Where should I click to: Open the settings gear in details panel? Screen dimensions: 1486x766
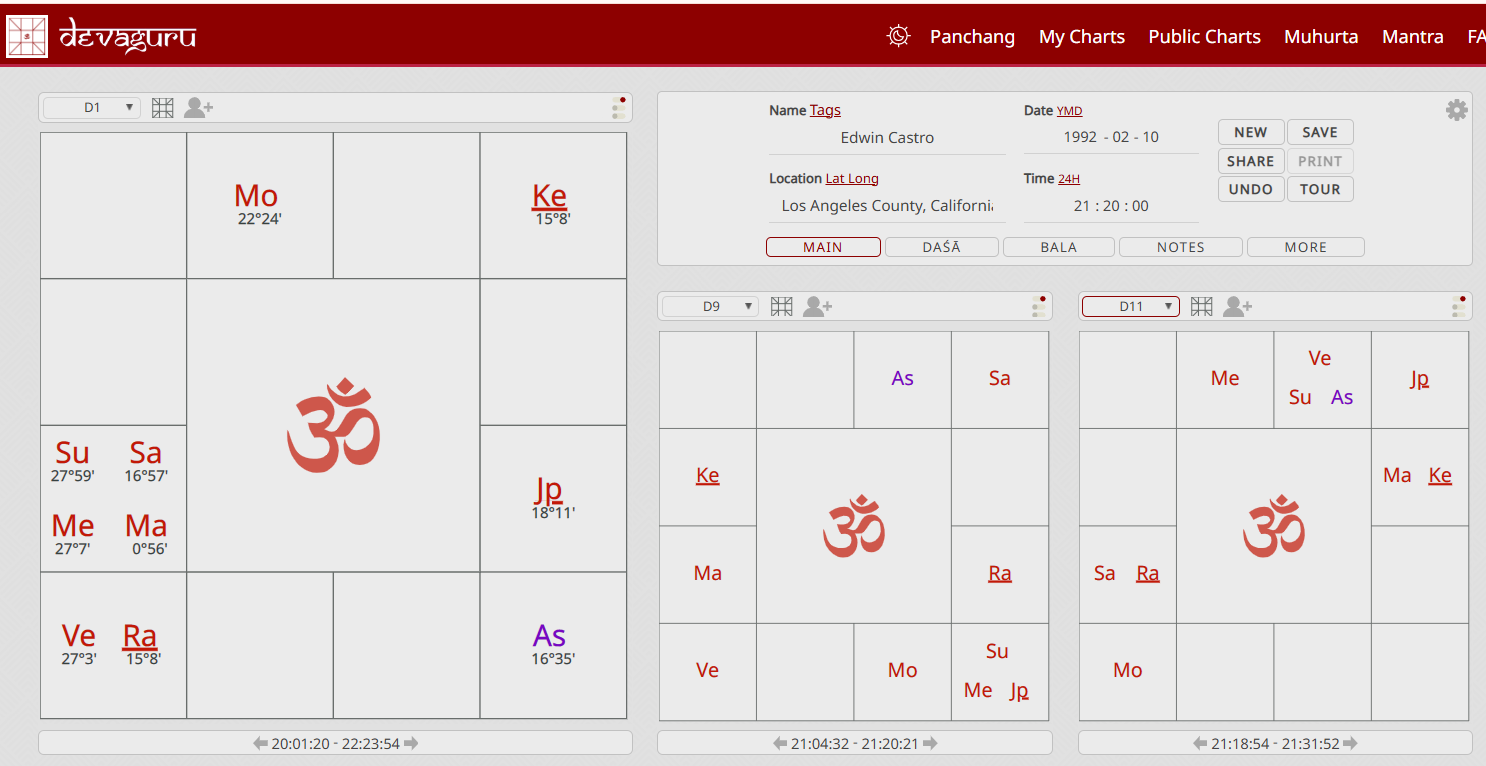(1456, 110)
